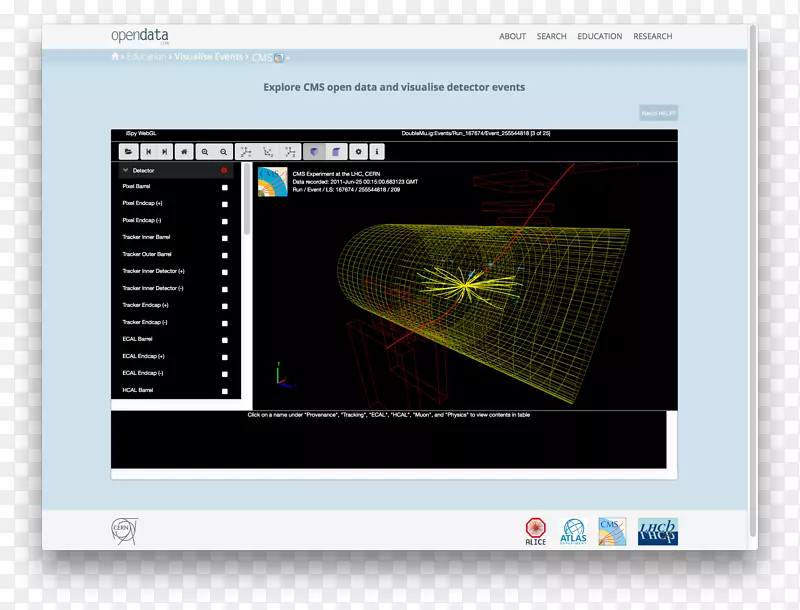Click the Visualise Events breadcrumb link

208,57
